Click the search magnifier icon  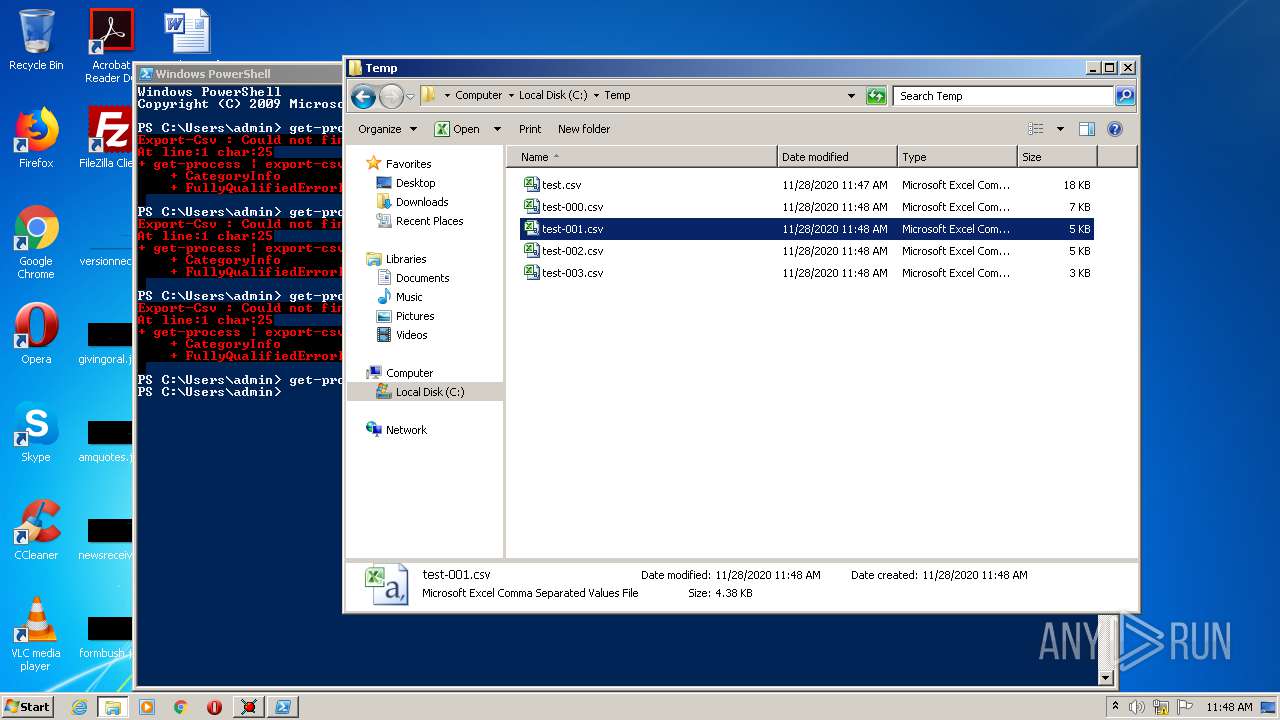pos(1125,96)
